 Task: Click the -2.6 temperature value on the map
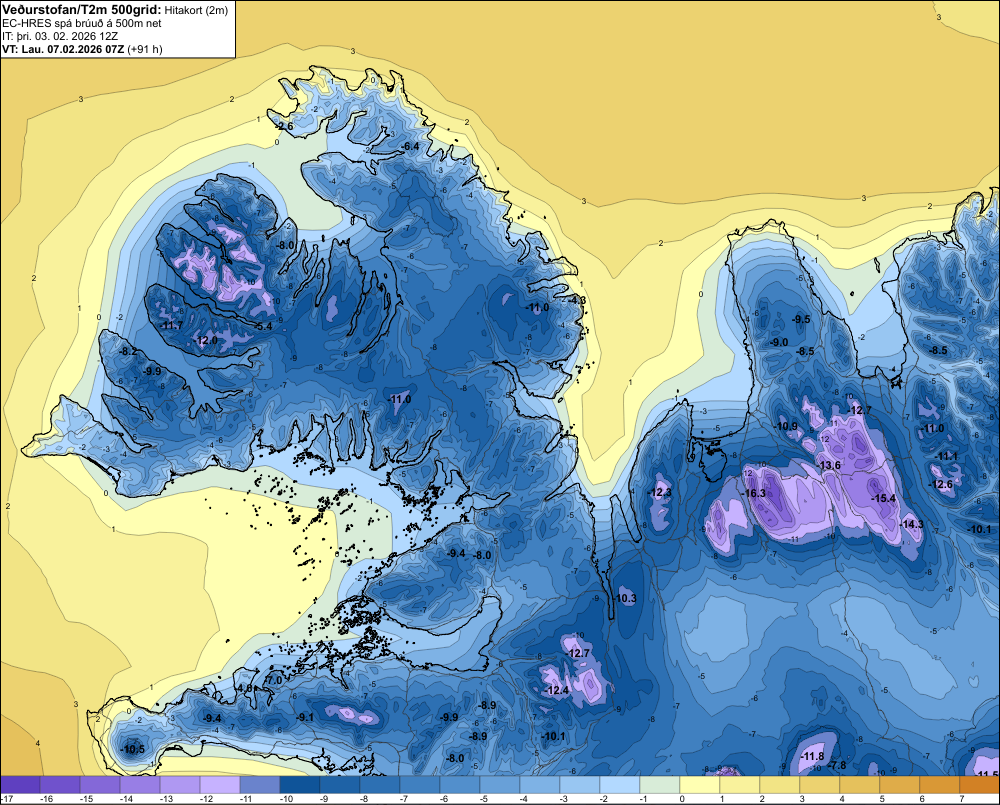(284, 127)
